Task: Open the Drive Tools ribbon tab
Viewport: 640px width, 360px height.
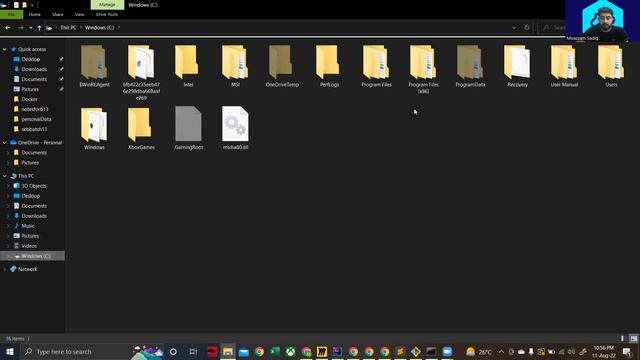Action: click(x=107, y=14)
